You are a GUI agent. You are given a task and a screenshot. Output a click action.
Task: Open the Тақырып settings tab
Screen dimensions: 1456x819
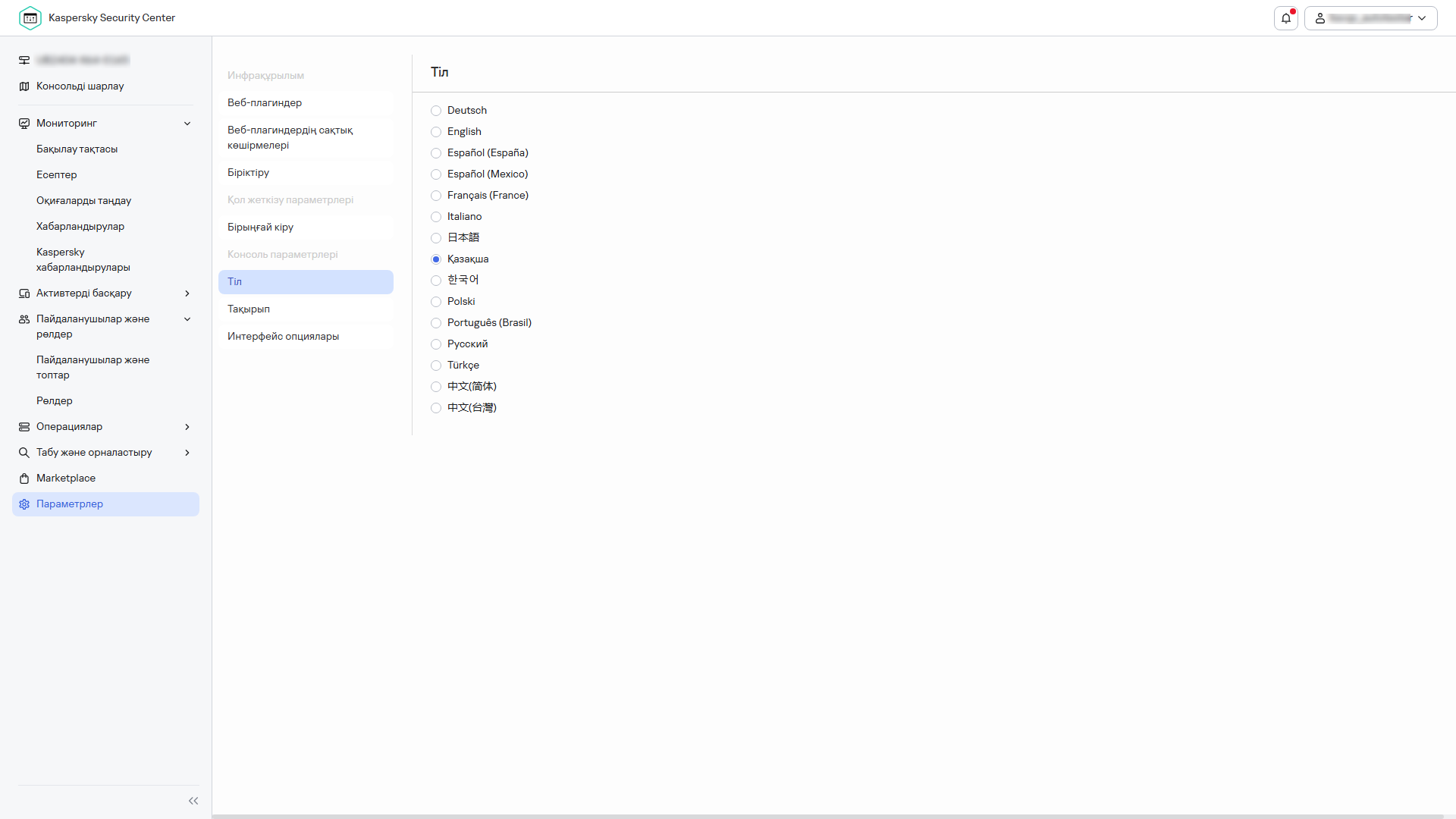coord(249,309)
